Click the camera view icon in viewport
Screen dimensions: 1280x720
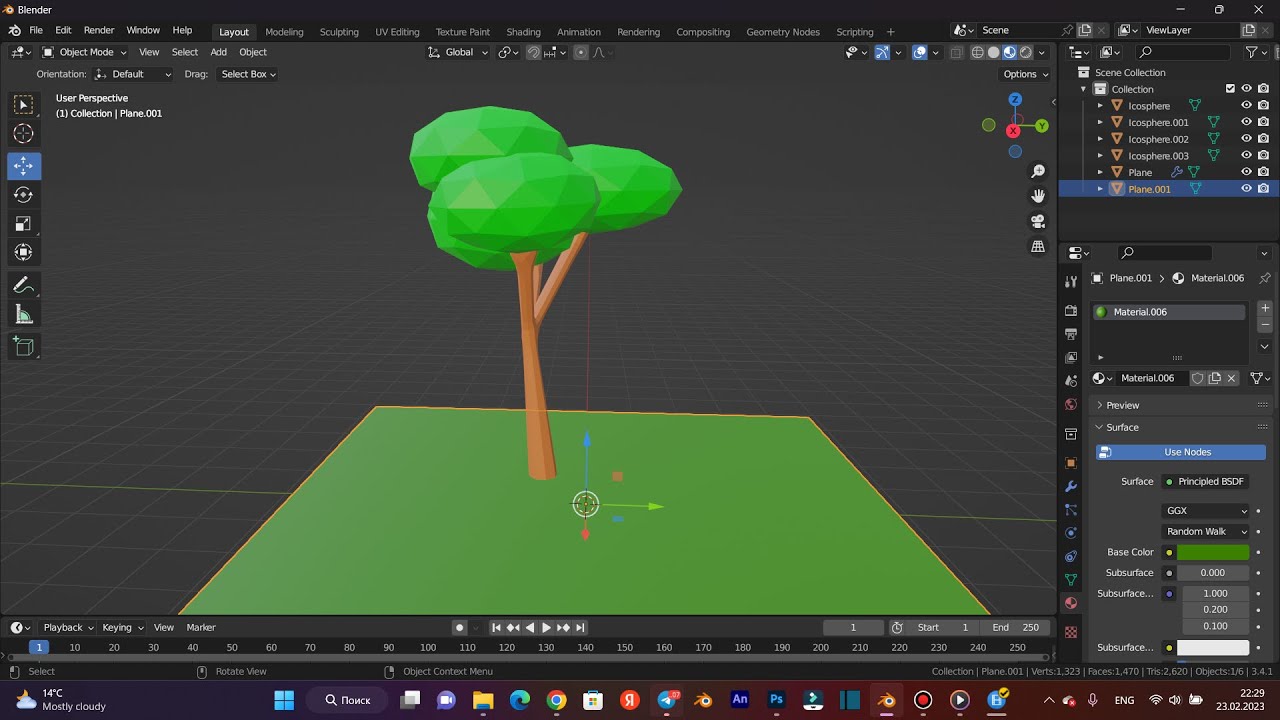[x=1038, y=221]
